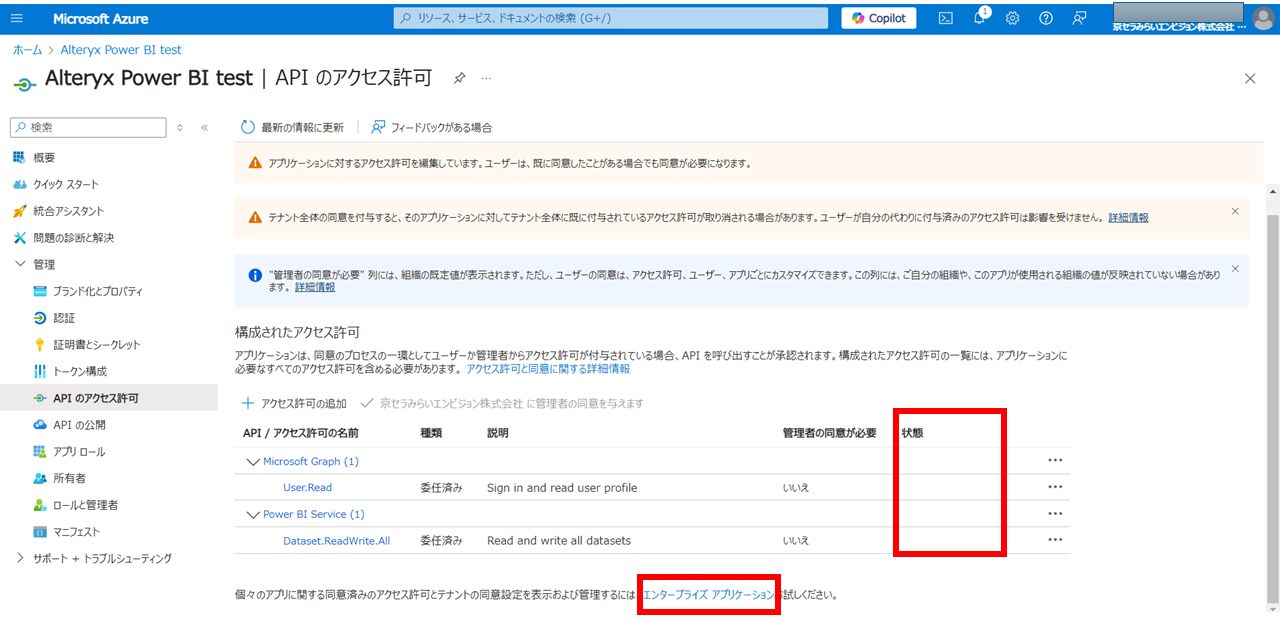Go to Alteryx Power BI test breadcrumb

pyautogui.click(x=121, y=49)
